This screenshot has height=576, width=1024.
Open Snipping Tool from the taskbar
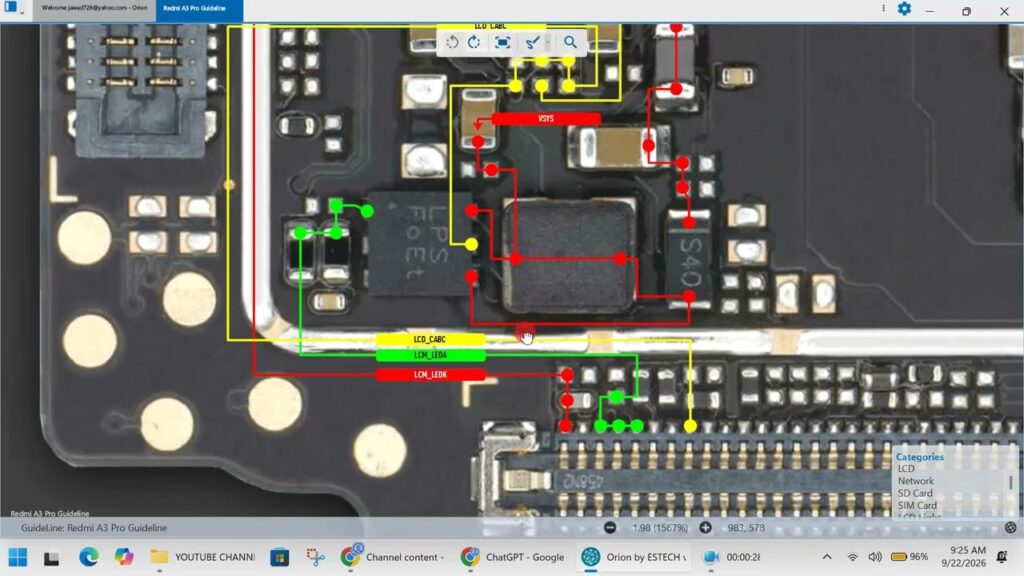pyautogui.click(x=315, y=557)
